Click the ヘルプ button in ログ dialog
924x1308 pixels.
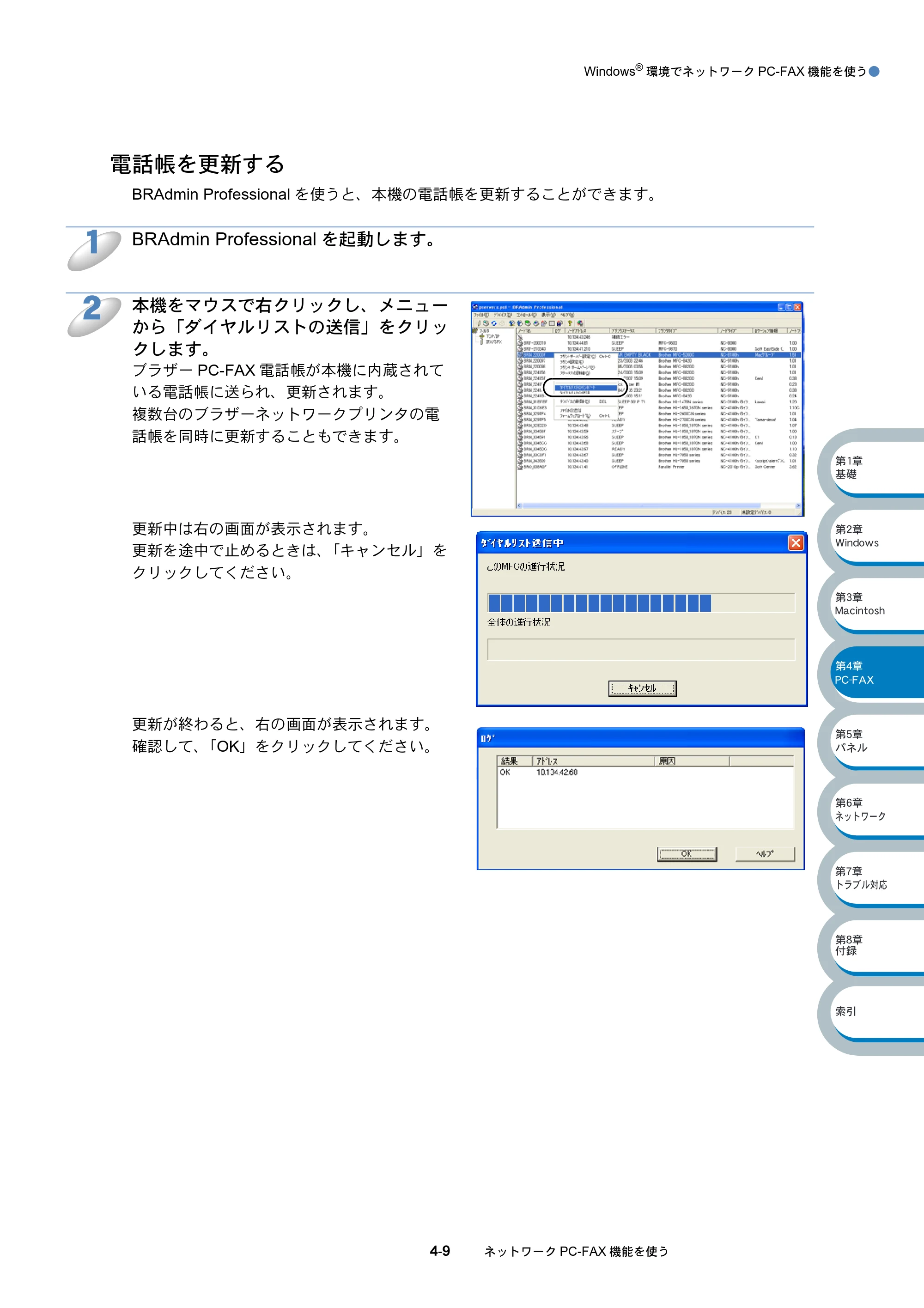pos(765,854)
